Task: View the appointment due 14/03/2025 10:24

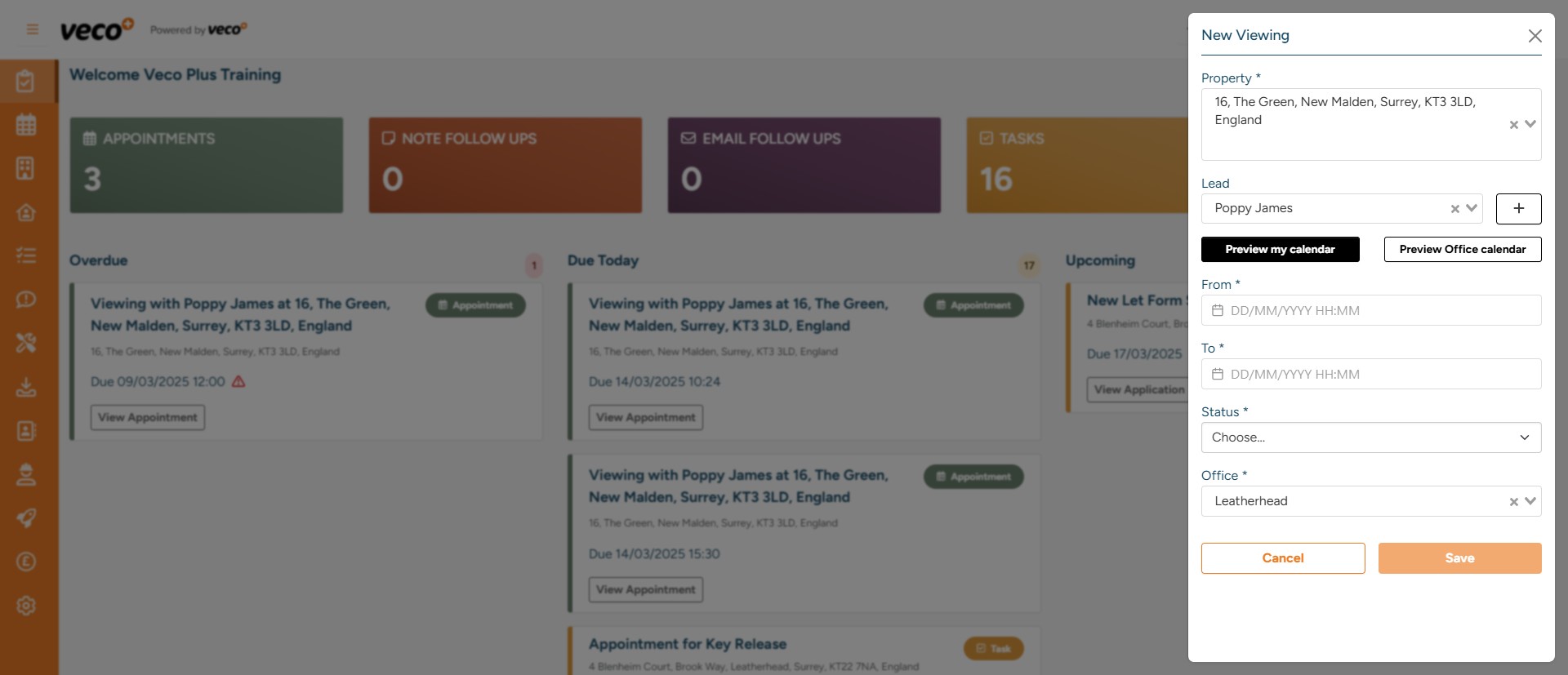Action: [x=646, y=417]
